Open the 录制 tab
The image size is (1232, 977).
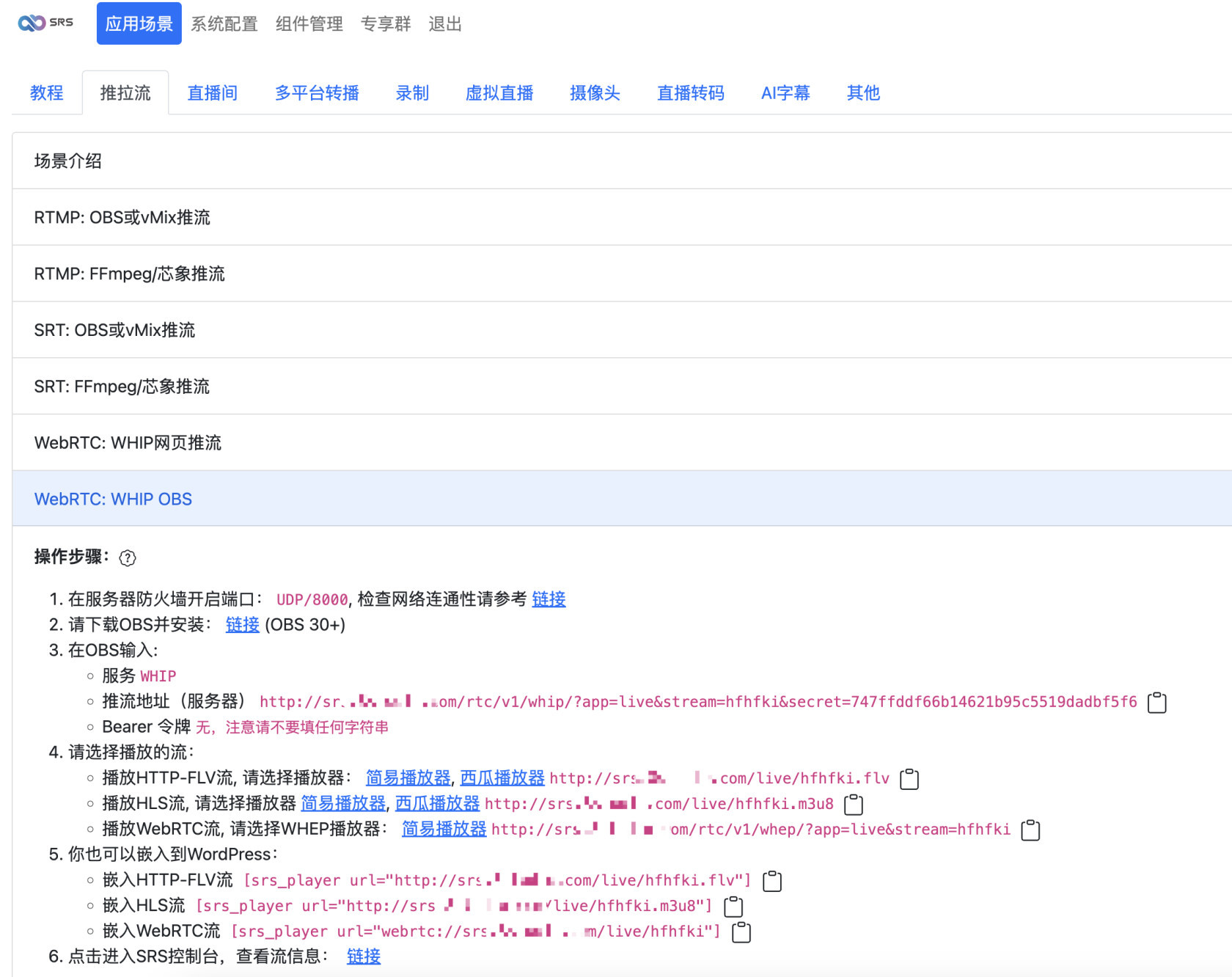click(x=412, y=93)
